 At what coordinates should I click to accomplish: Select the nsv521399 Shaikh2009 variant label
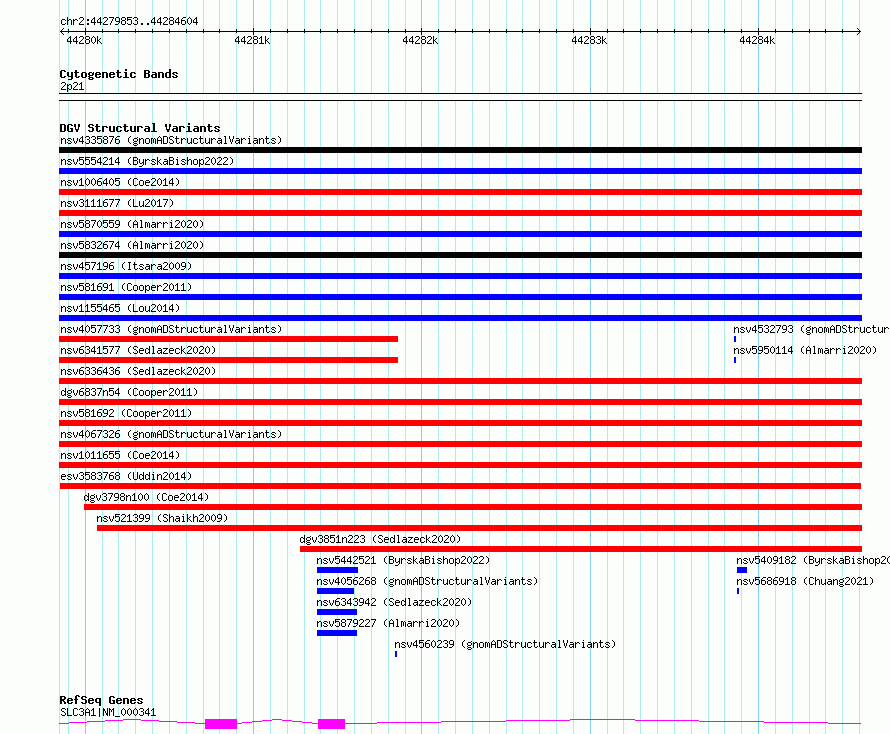pos(162,518)
